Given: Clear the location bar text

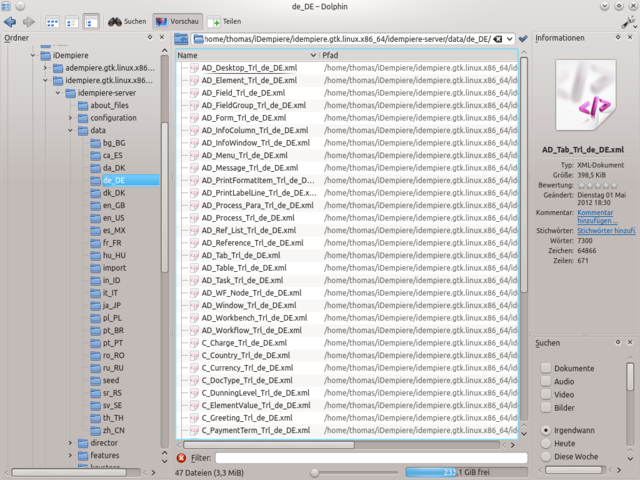Looking at the screenshot, I should (499, 38).
